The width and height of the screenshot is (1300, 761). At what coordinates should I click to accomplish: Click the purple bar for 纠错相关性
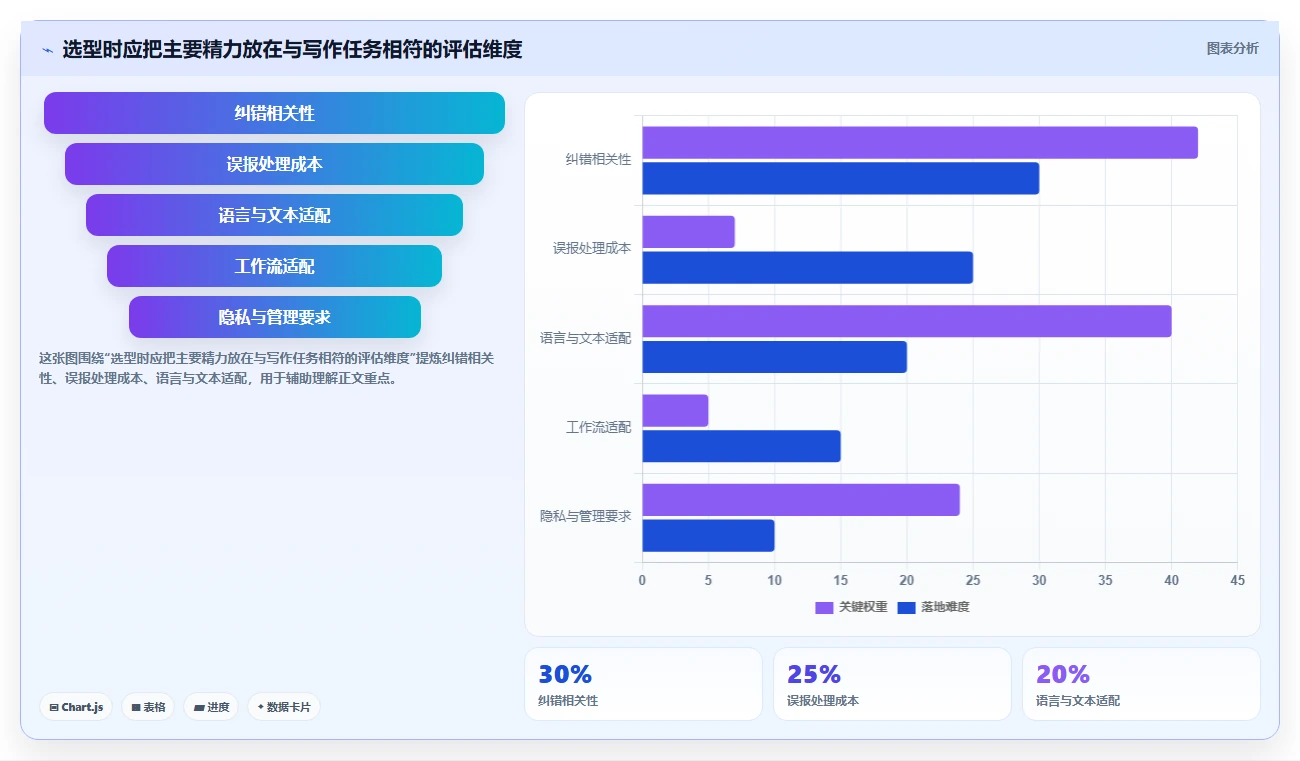coord(919,143)
